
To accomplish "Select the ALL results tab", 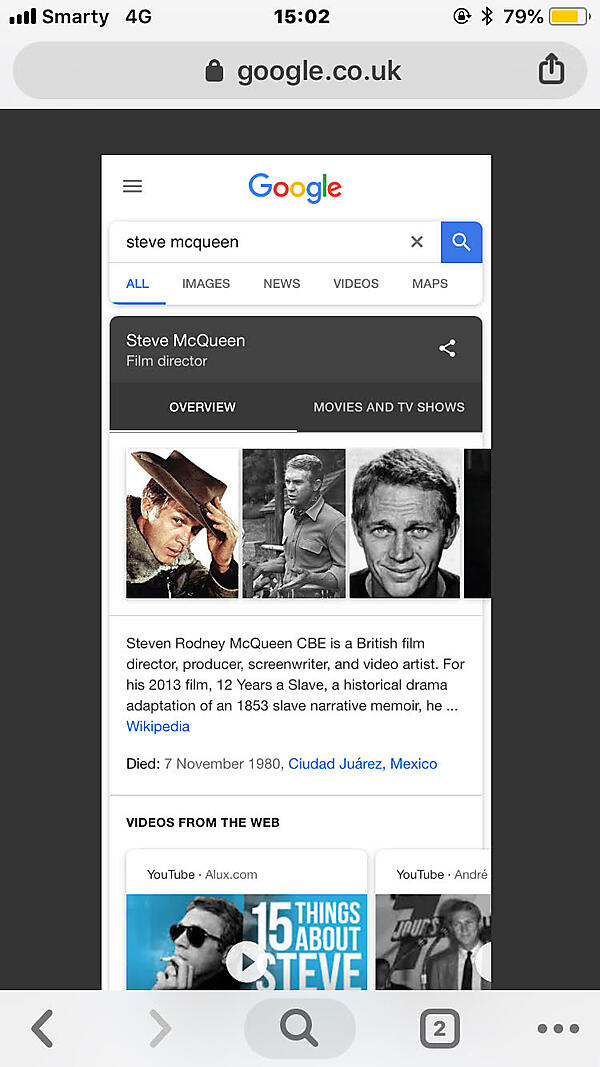I will 137,284.
